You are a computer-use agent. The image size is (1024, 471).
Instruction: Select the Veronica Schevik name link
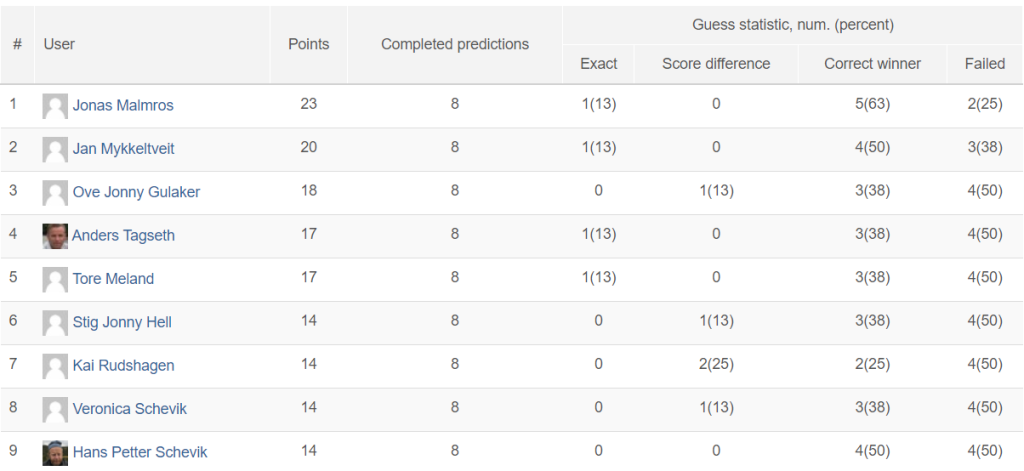pos(129,409)
